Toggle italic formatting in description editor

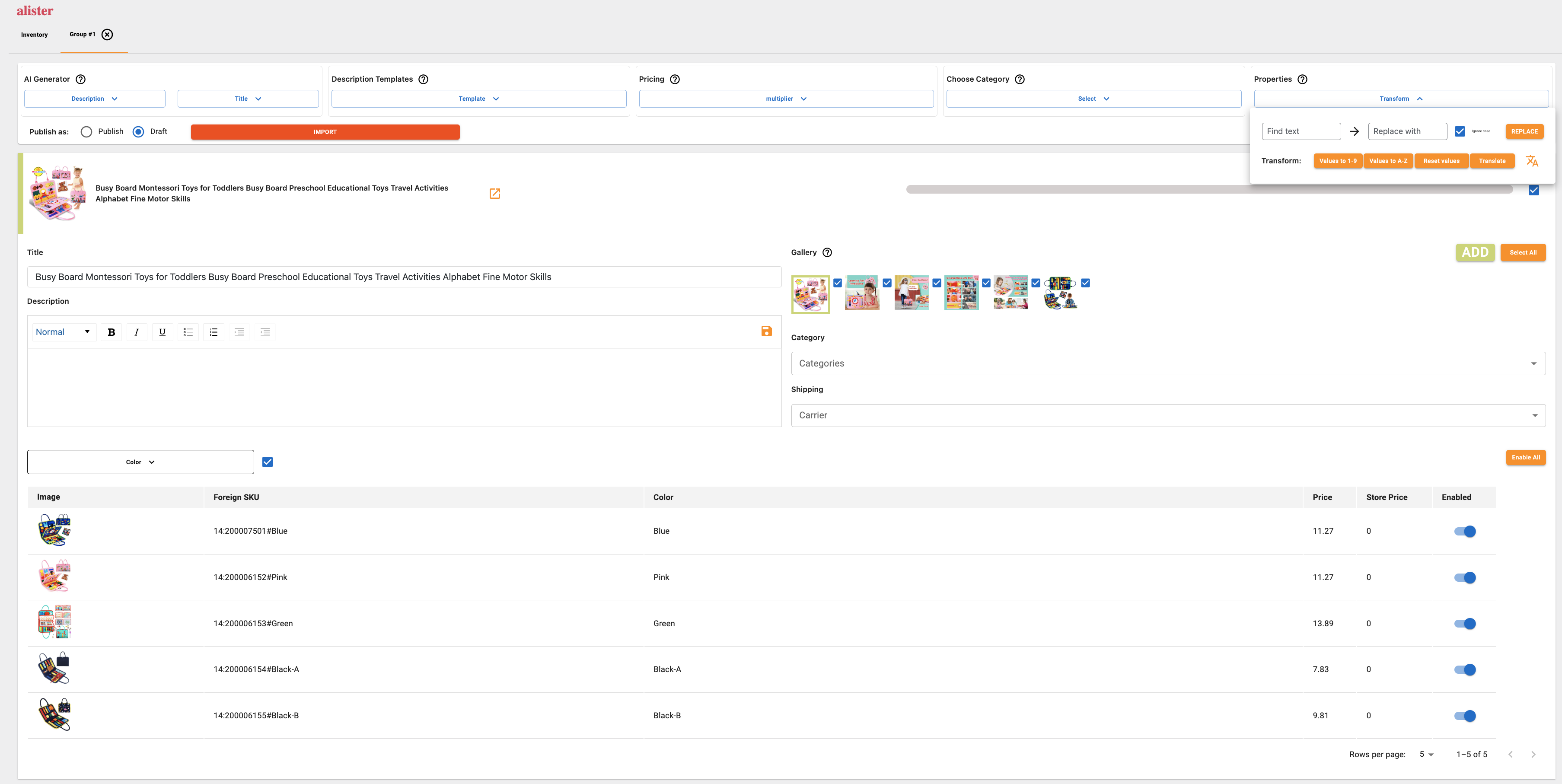pyautogui.click(x=137, y=332)
